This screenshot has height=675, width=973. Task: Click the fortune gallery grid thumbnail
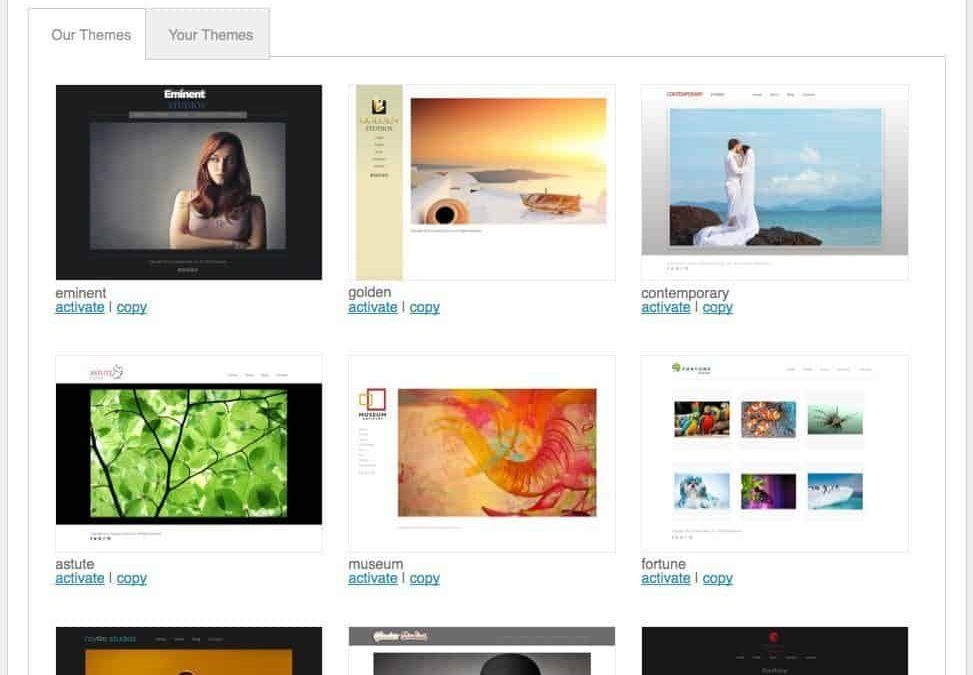[774, 453]
